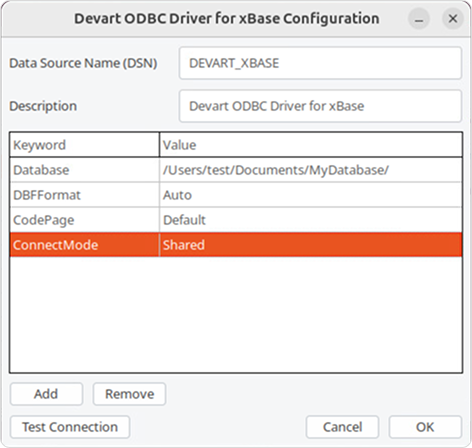
Task: Select the Shared value cell
Action: click(311, 245)
